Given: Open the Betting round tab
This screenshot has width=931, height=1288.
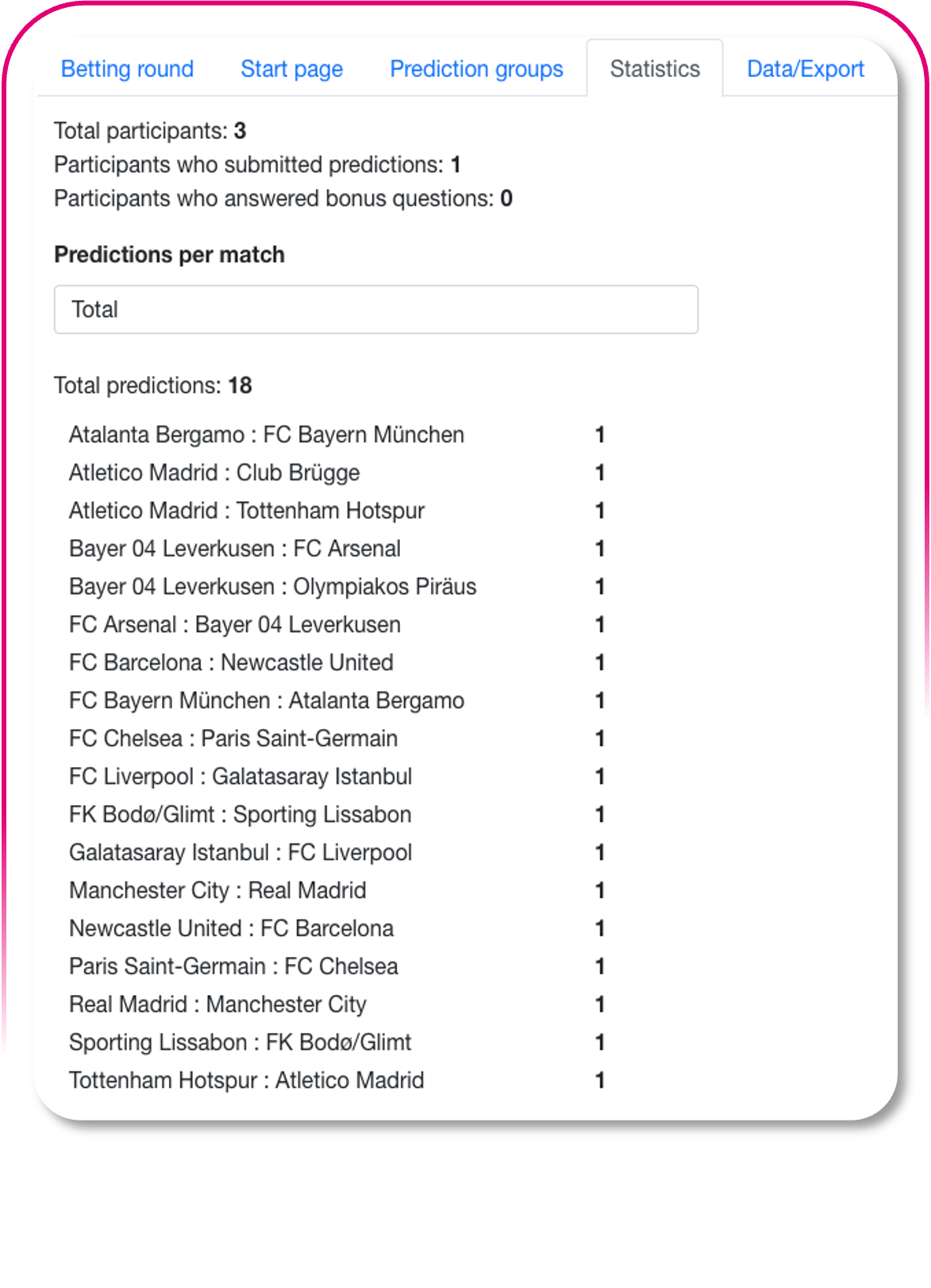Looking at the screenshot, I should point(127,69).
